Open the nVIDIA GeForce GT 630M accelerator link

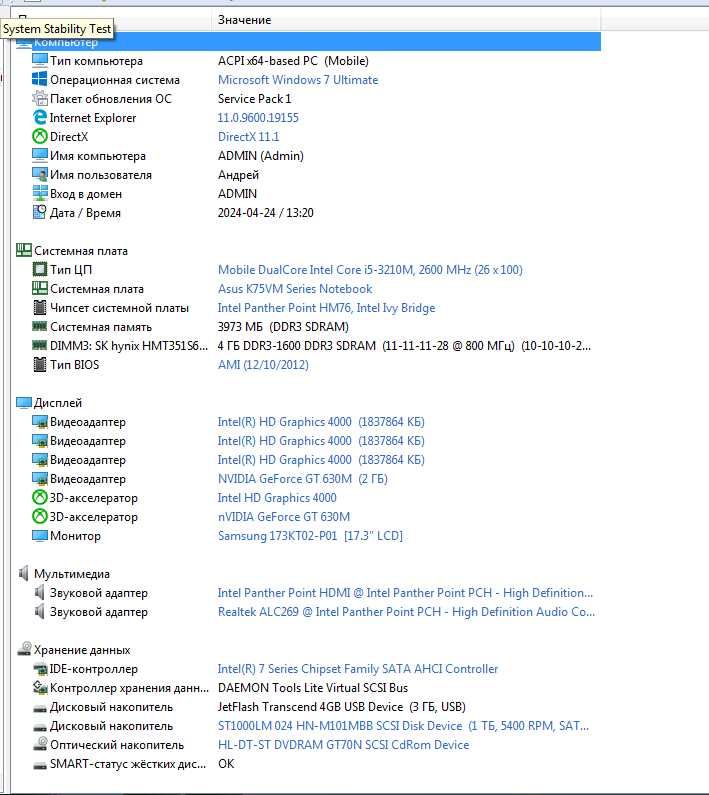point(284,517)
